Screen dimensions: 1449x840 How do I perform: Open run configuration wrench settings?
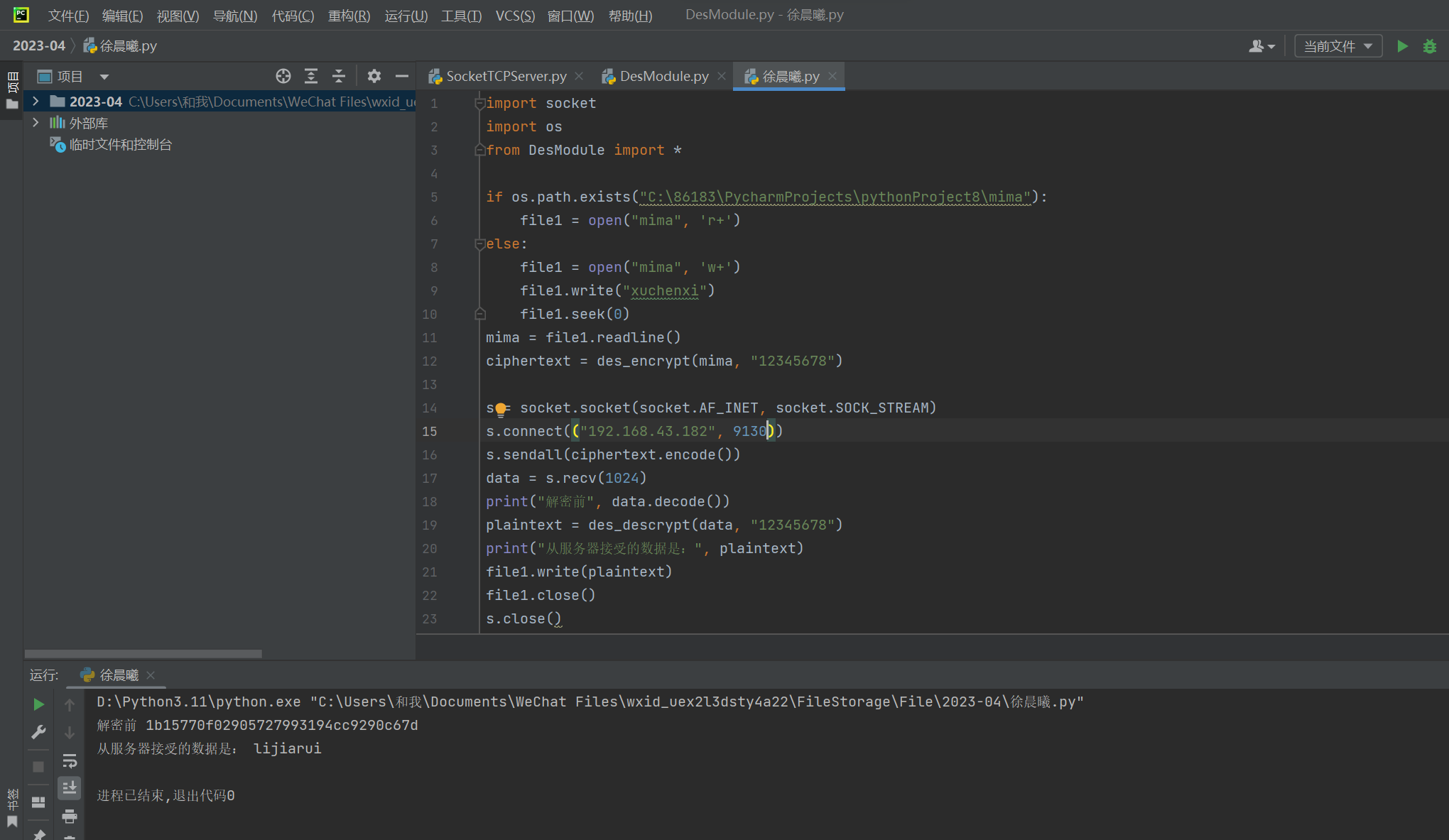(x=39, y=731)
